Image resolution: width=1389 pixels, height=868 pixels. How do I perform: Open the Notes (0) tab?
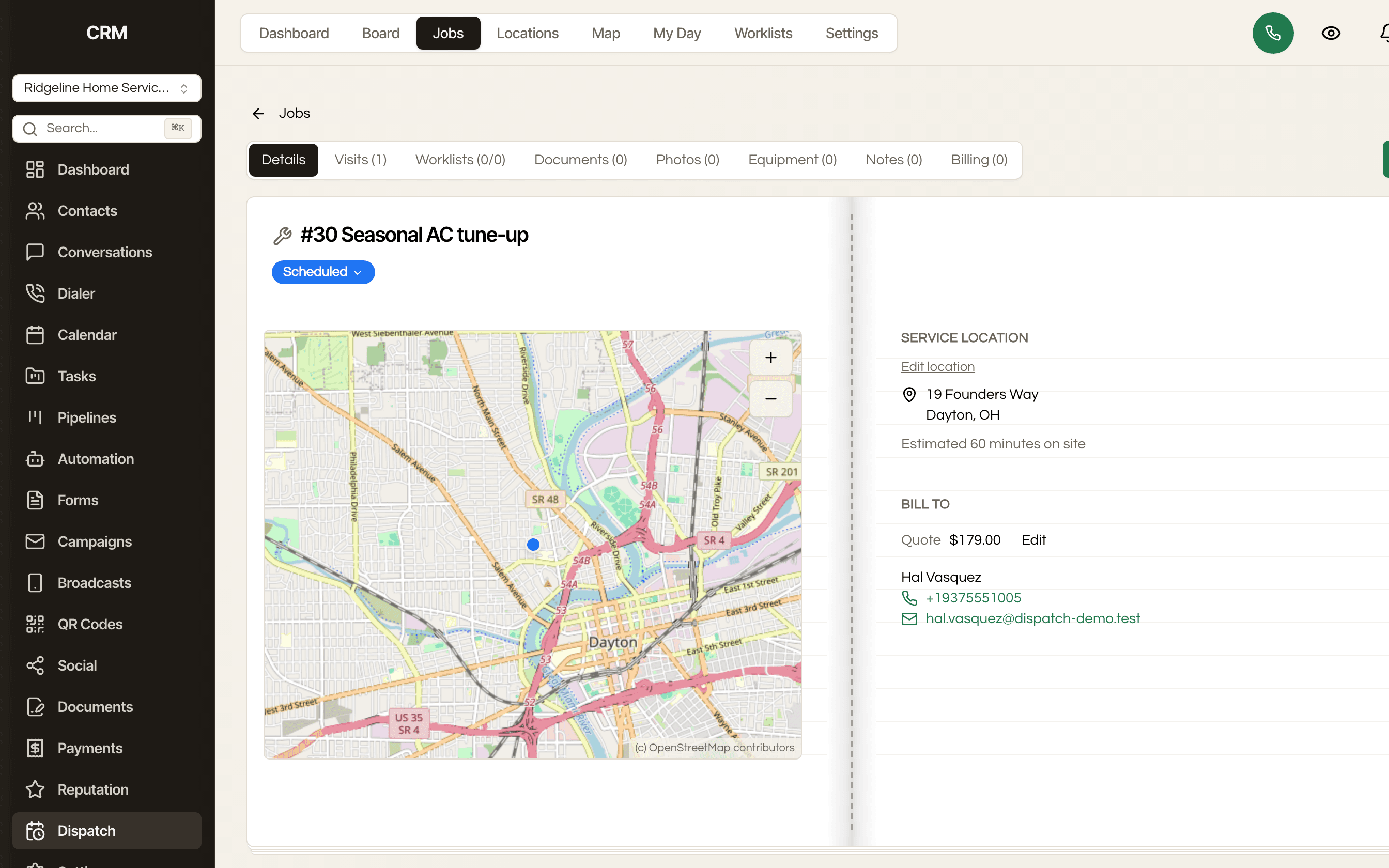893,160
